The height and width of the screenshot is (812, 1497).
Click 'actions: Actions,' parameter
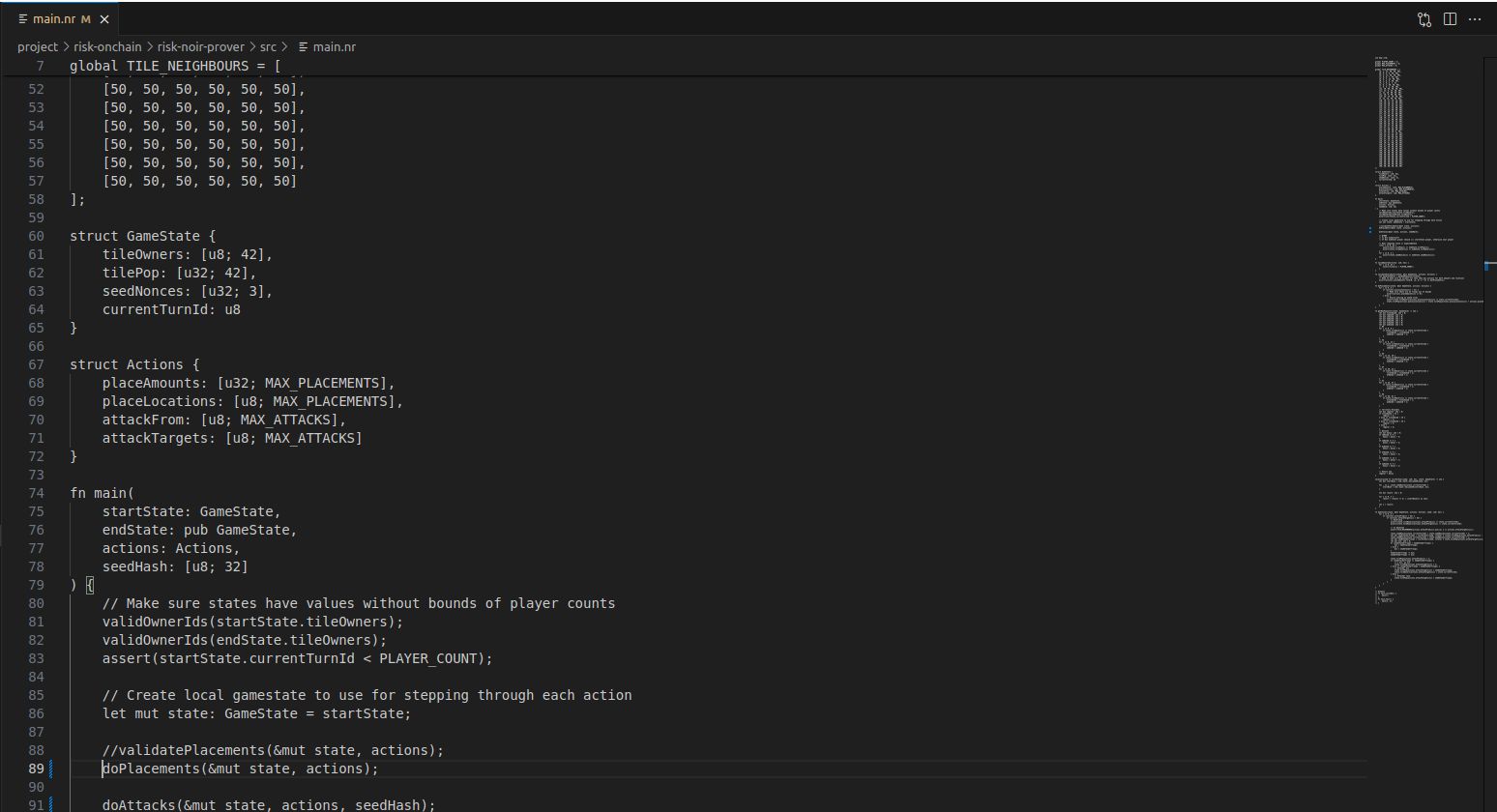(171, 548)
